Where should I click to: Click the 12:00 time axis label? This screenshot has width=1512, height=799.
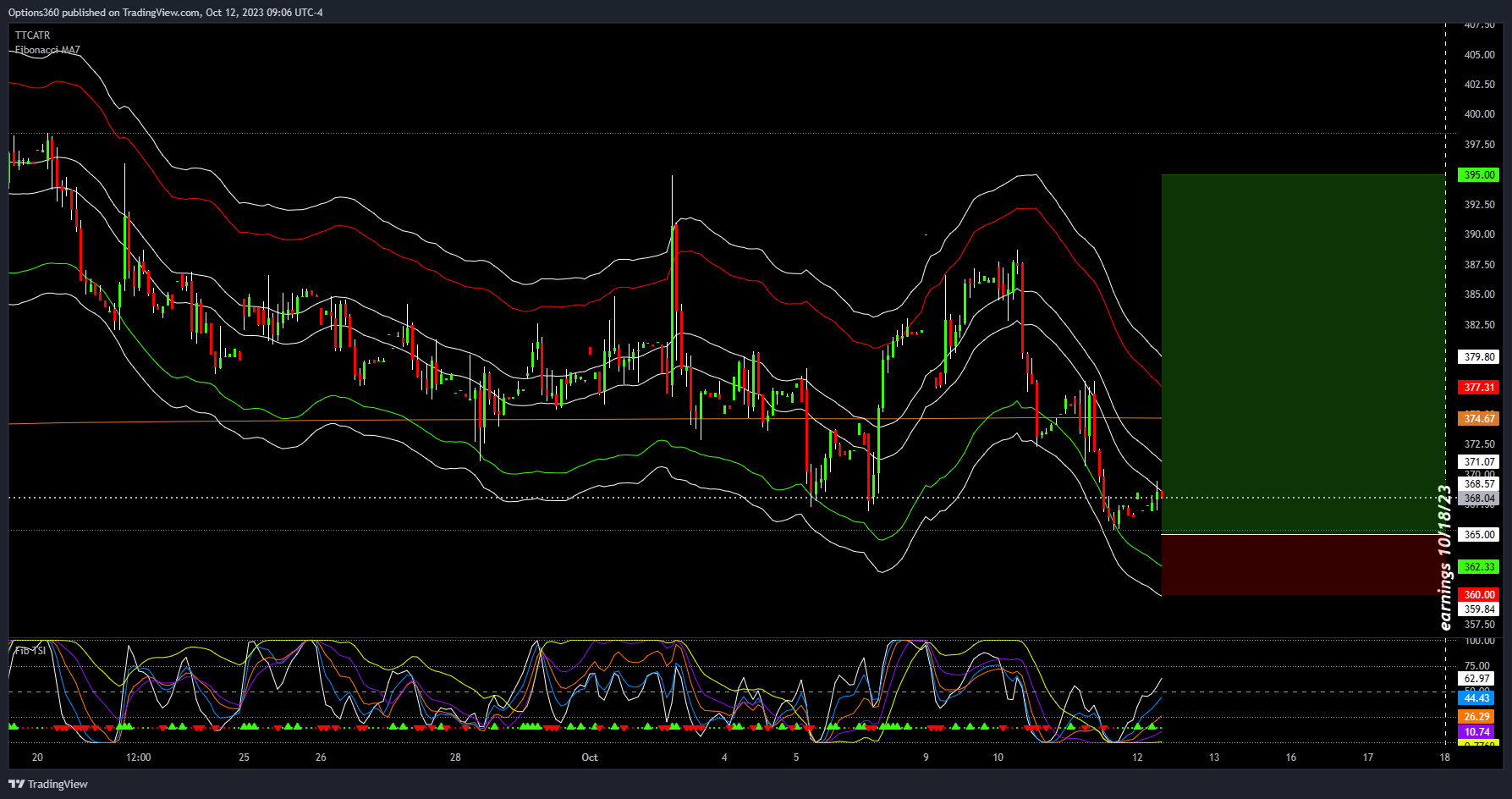(138, 758)
